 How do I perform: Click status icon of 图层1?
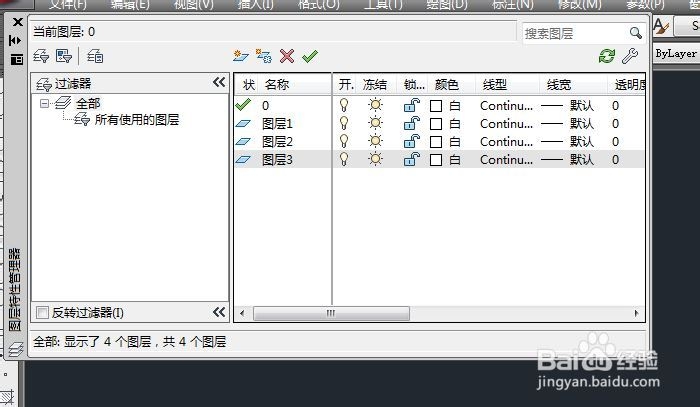(243, 123)
